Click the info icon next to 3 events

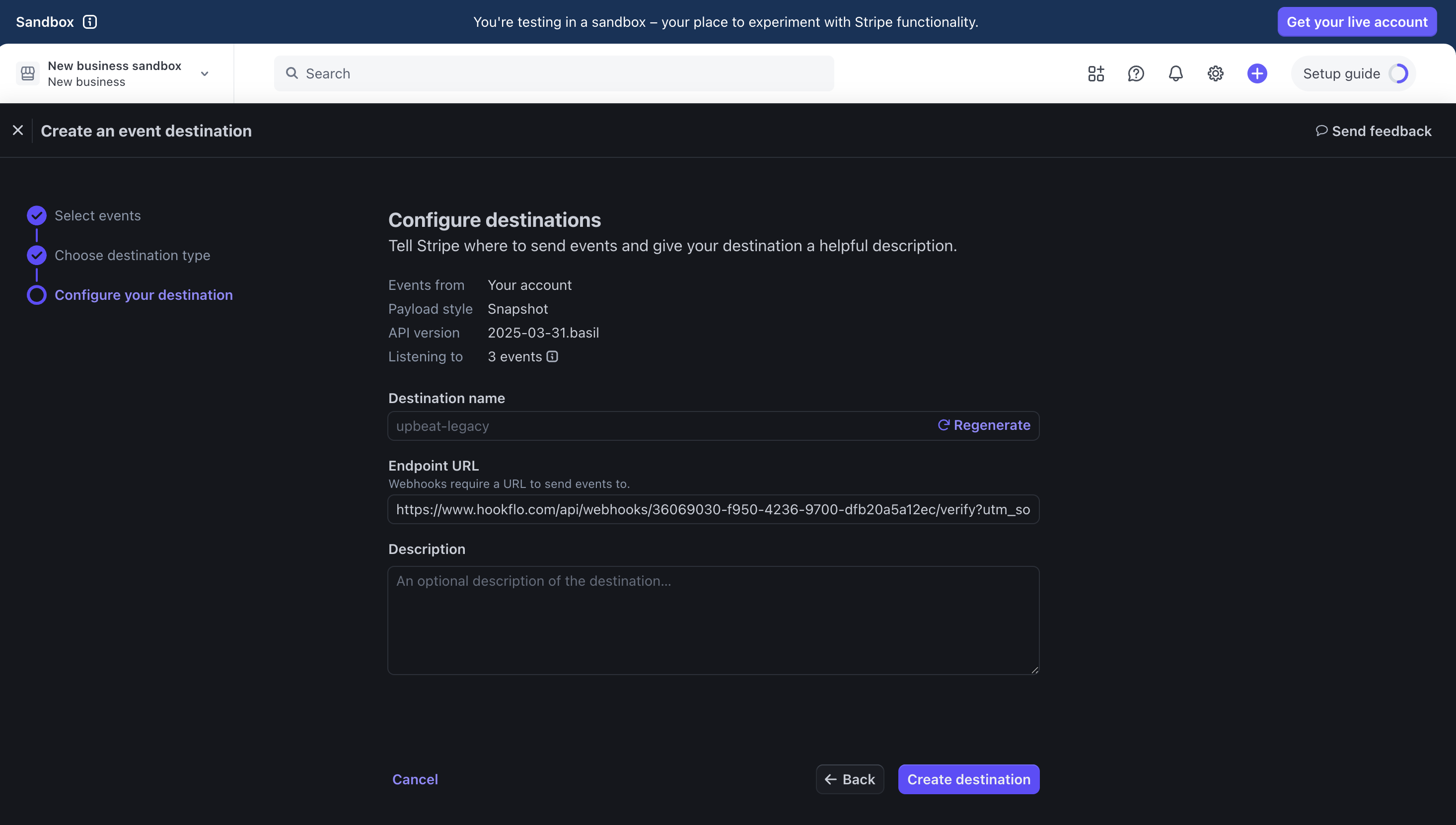coord(552,356)
